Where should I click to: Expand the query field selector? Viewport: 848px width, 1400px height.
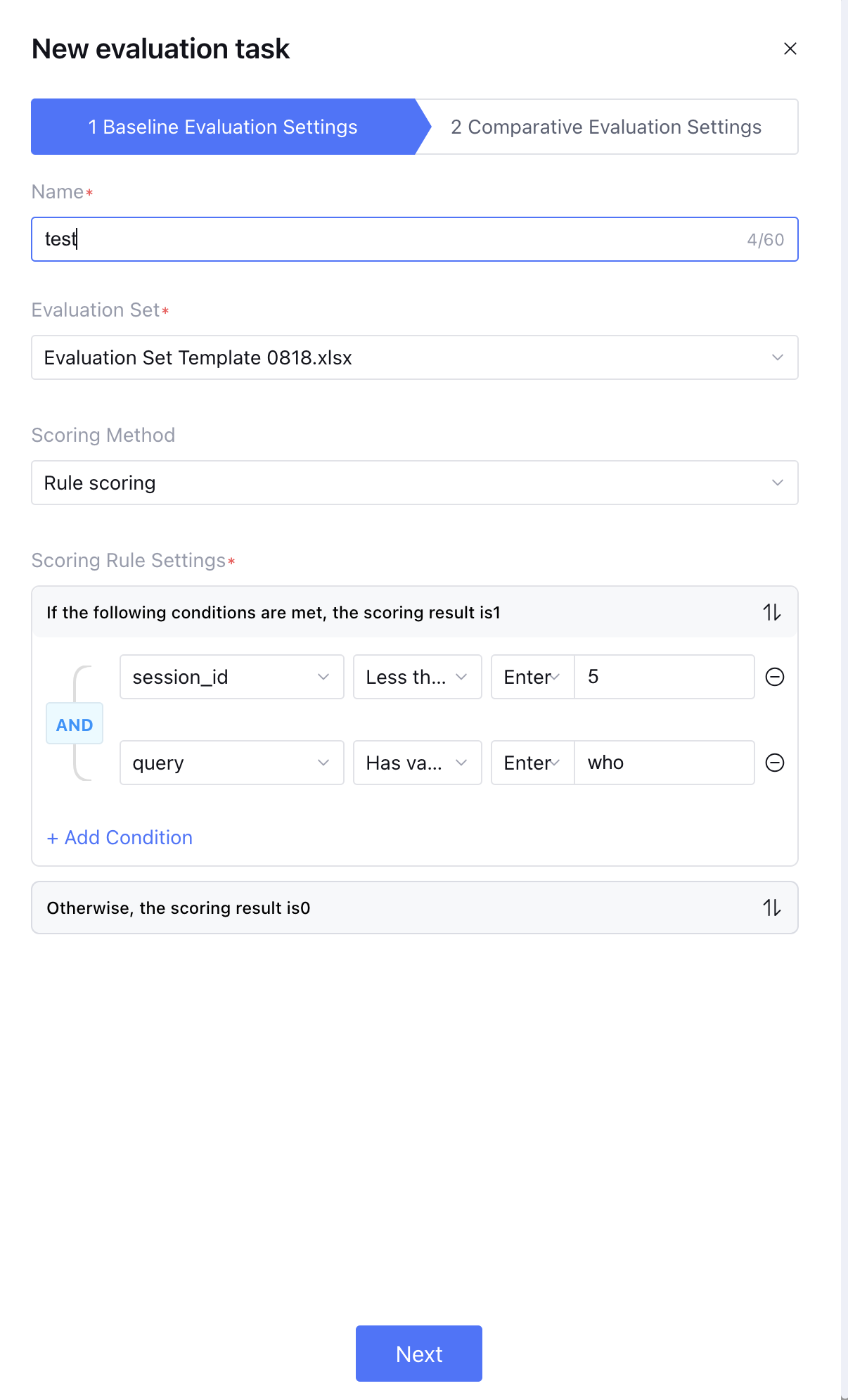point(231,763)
